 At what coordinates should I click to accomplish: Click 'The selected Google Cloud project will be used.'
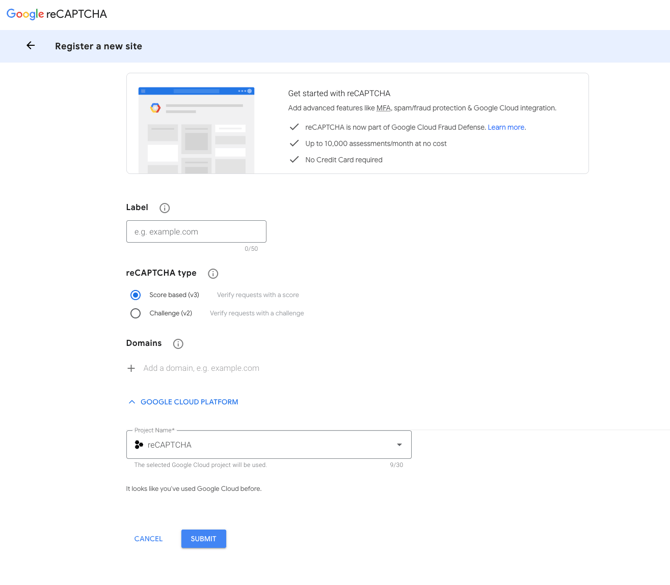pyautogui.click(x=200, y=464)
